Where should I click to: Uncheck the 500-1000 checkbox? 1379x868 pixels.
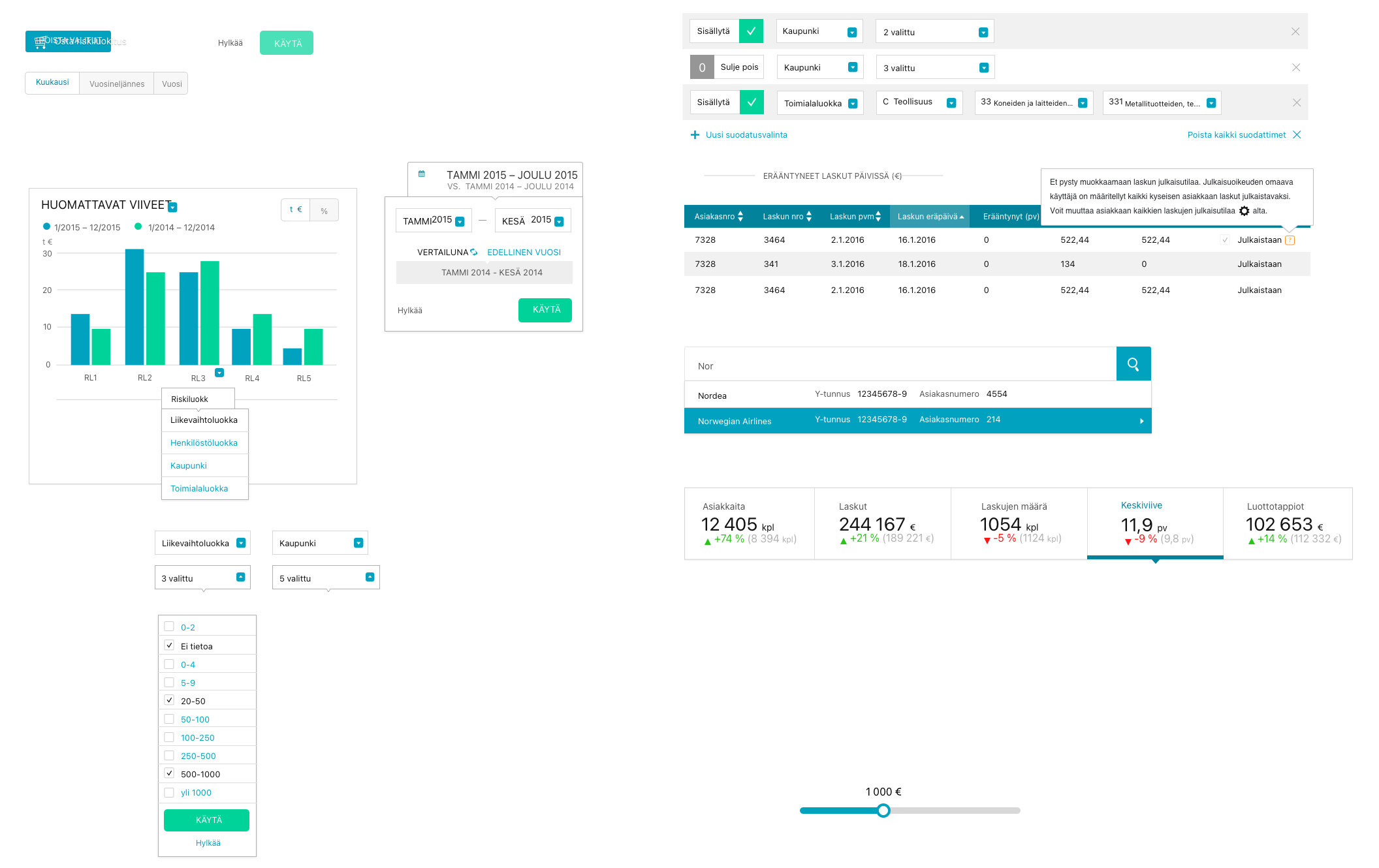tap(169, 773)
